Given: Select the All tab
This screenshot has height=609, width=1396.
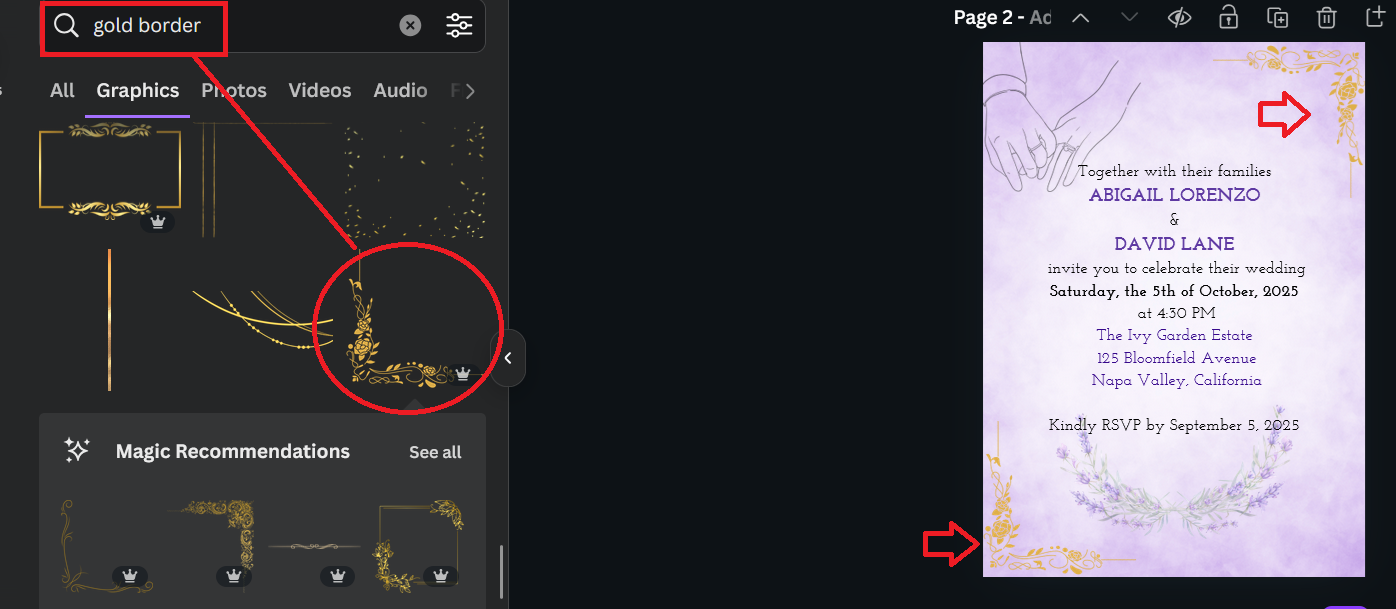Looking at the screenshot, I should click(62, 91).
